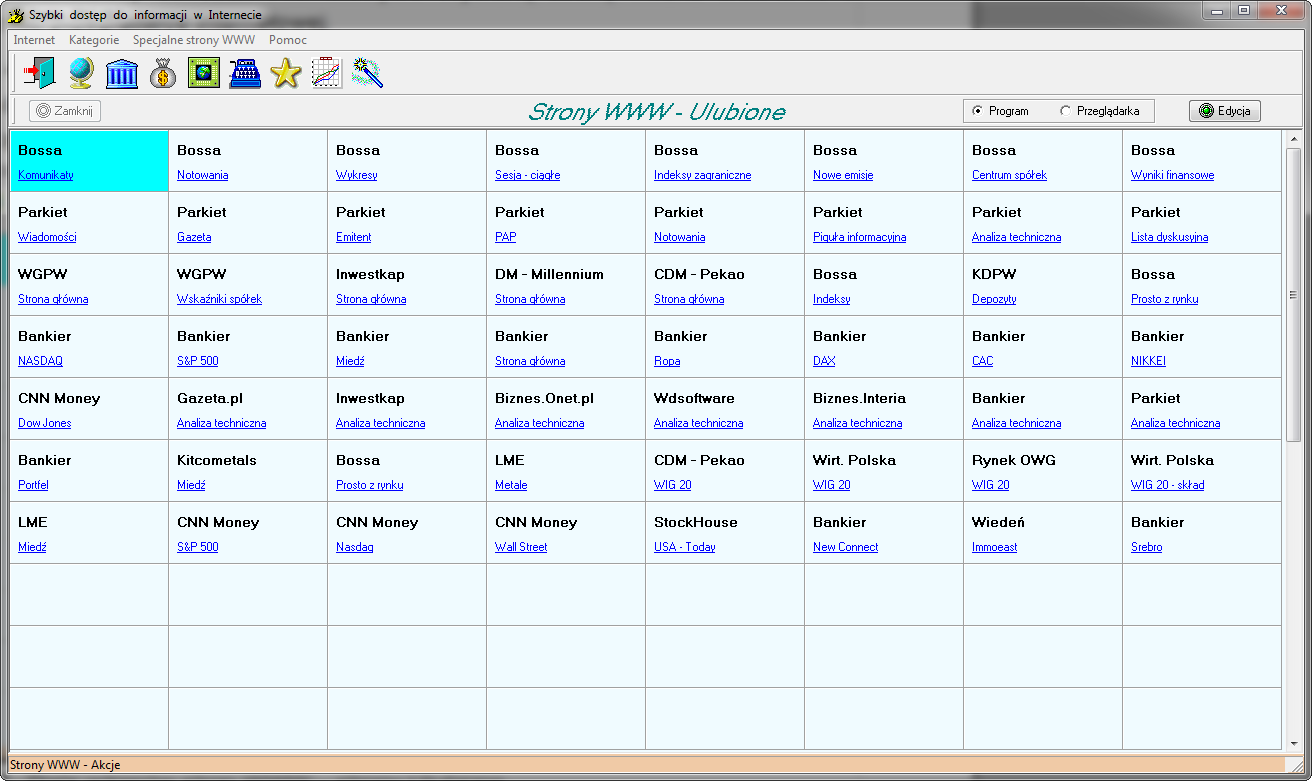Open CNN Money Dow Jones link
The image size is (1312, 781).
[44, 423]
